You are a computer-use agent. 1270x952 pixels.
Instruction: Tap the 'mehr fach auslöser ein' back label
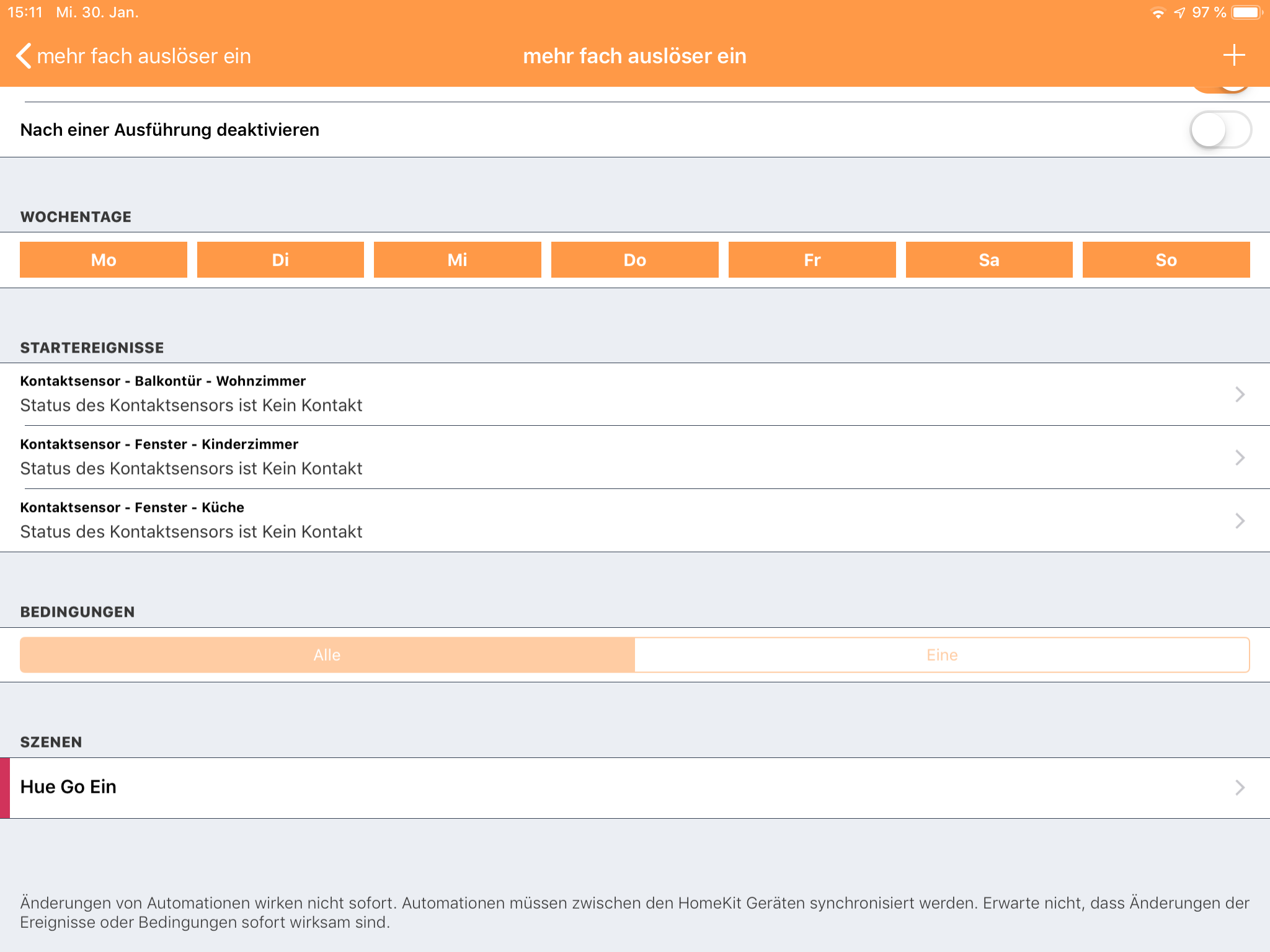(x=144, y=56)
